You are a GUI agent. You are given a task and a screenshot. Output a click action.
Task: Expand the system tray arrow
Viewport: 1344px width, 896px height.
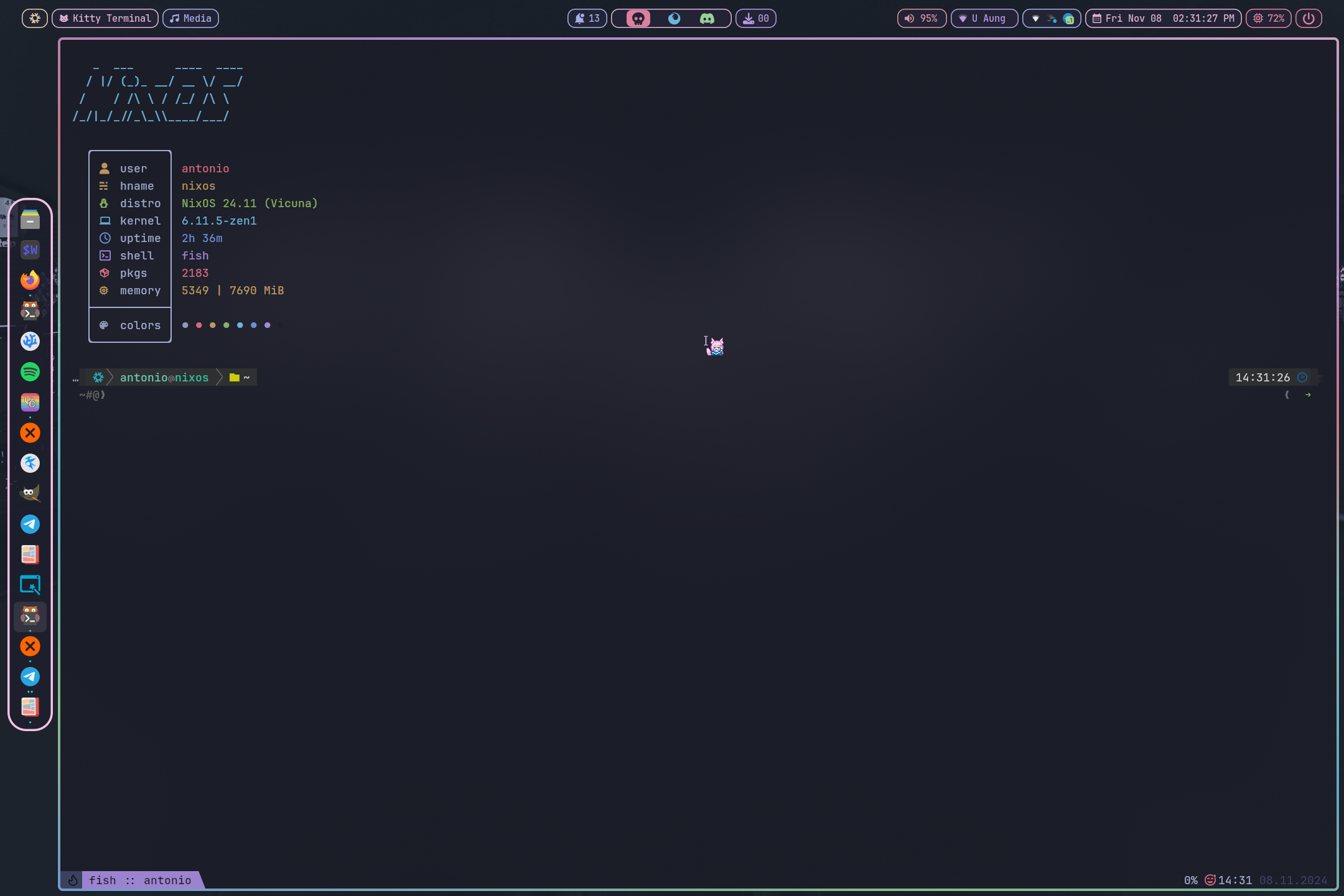pyautogui.click(x=1035, y=19)
